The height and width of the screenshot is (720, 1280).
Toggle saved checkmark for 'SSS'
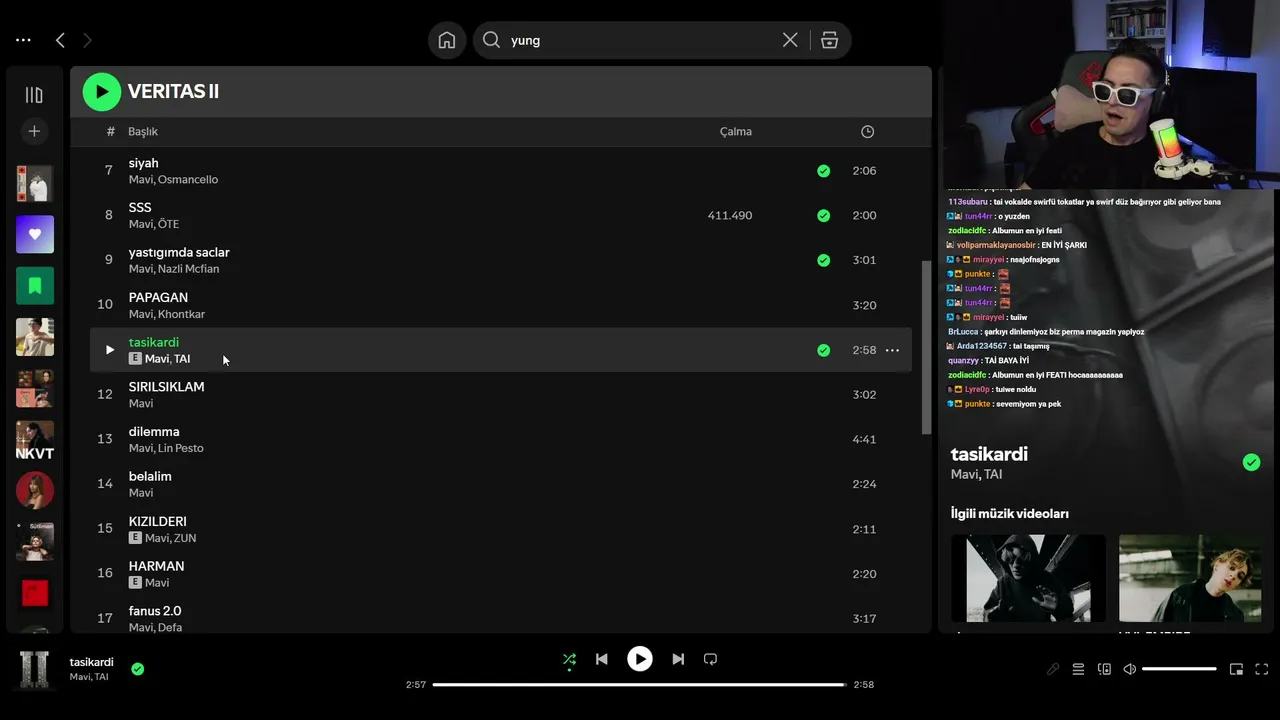[x=823, y=215]
